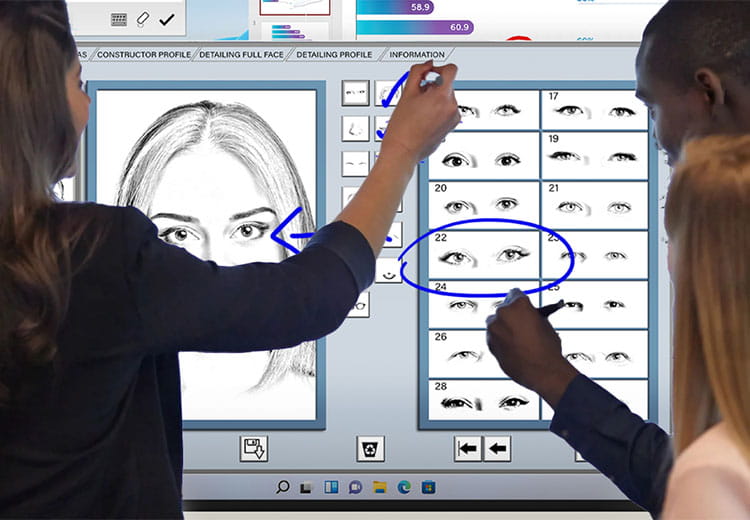Select the eraser tool icon
Image resolution: width=750 pixels, height=520 pixels.
[143, 19]
